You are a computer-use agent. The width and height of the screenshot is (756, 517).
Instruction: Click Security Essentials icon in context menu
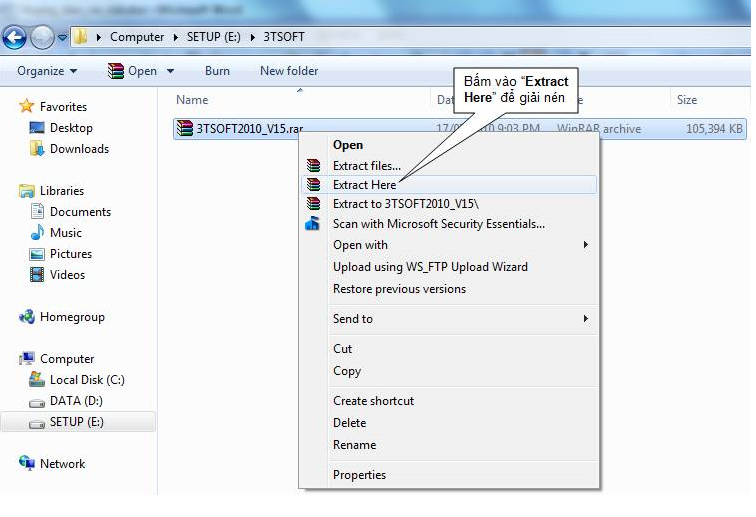pyautogui.click(x=312, y=224)
